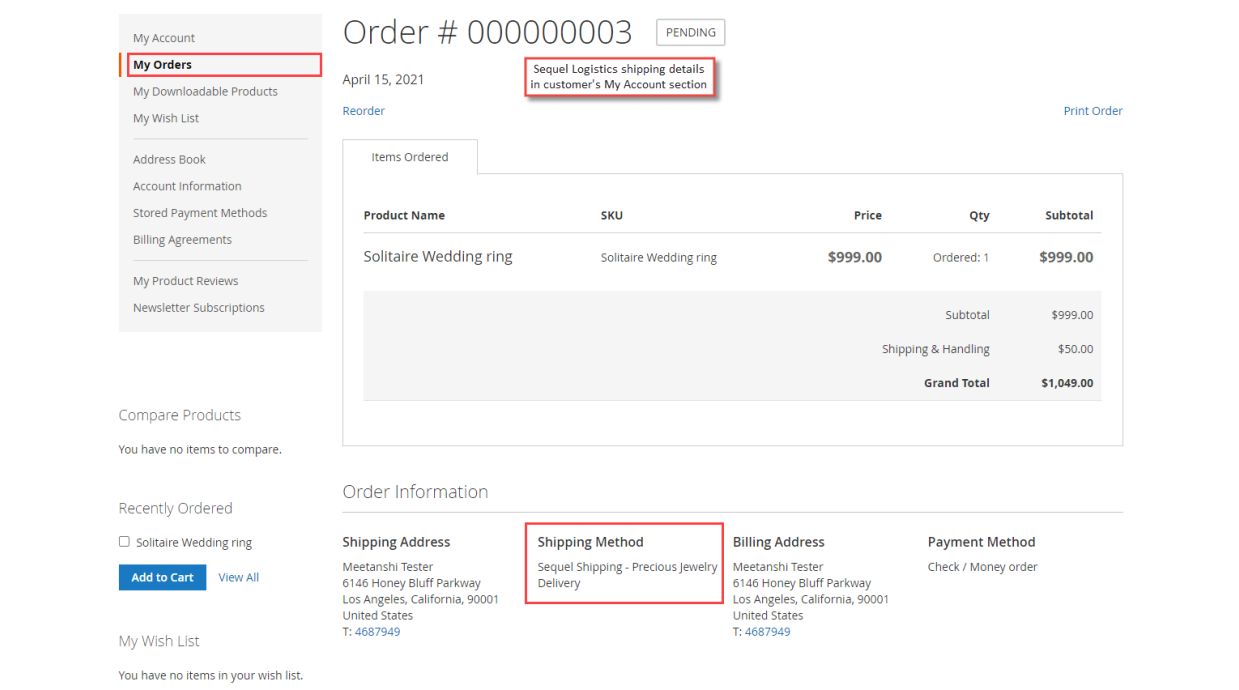Open My Product Reviews
Image resolution: width=1239 pixels, height=690 pixels.
click(185, 281)
